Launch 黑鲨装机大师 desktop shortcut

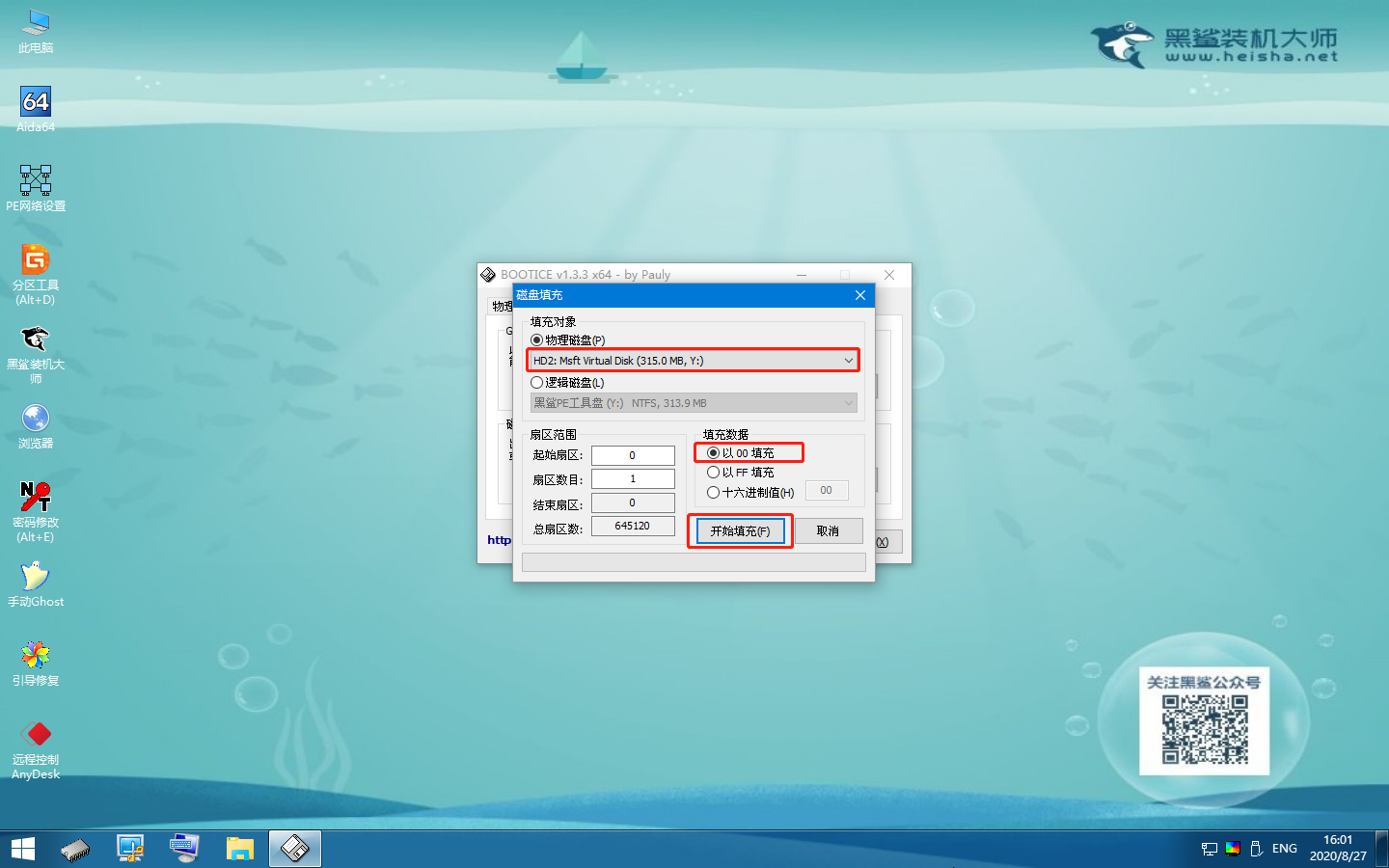coord(36,354)
